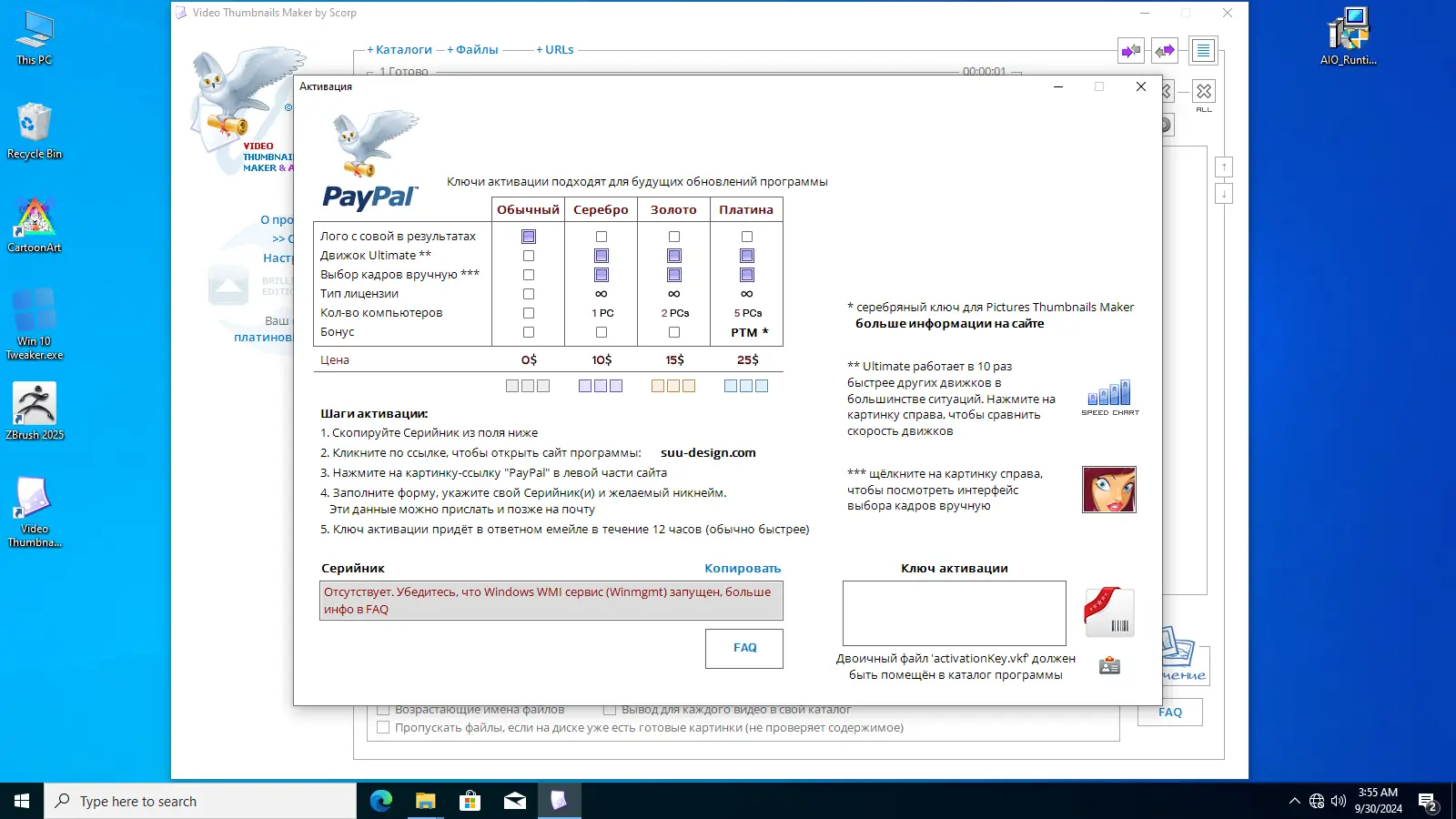Image resolution: width=1456 pixels, height=819 pixels.
Task: Click the ID badge icon below barcode
Action: [x=1109, y=666]
